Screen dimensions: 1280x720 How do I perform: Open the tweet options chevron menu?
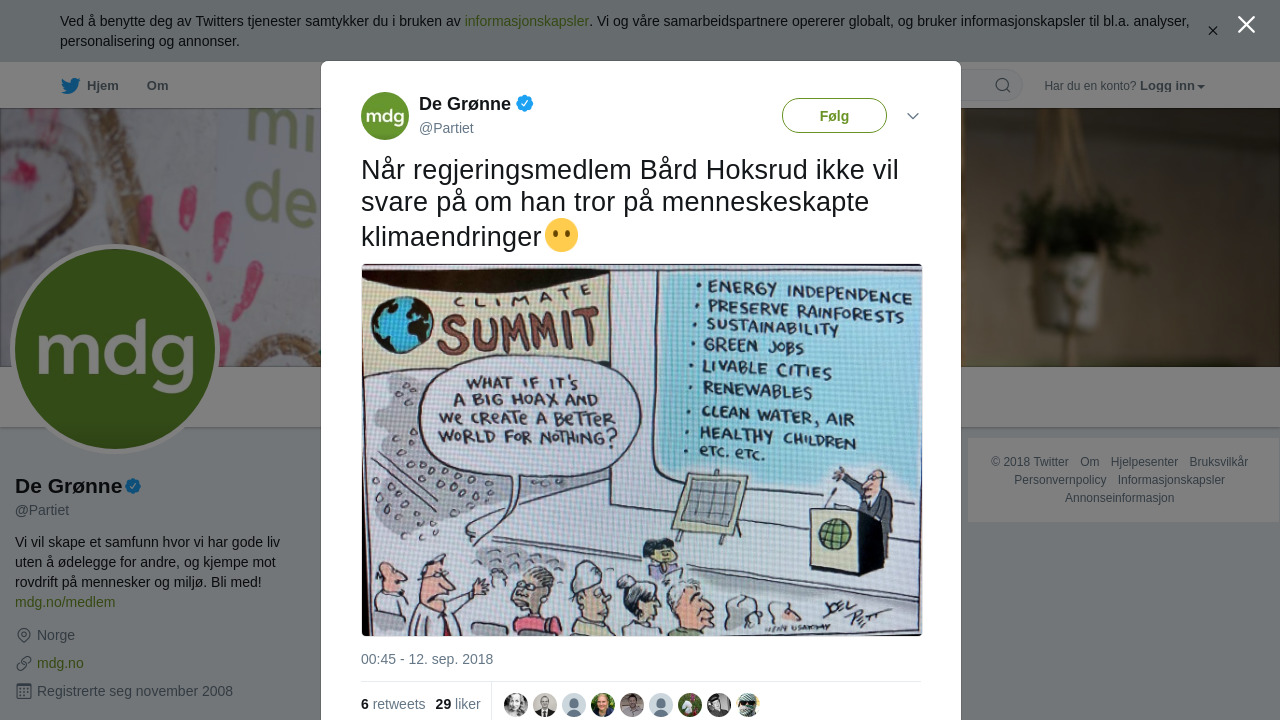913,116
